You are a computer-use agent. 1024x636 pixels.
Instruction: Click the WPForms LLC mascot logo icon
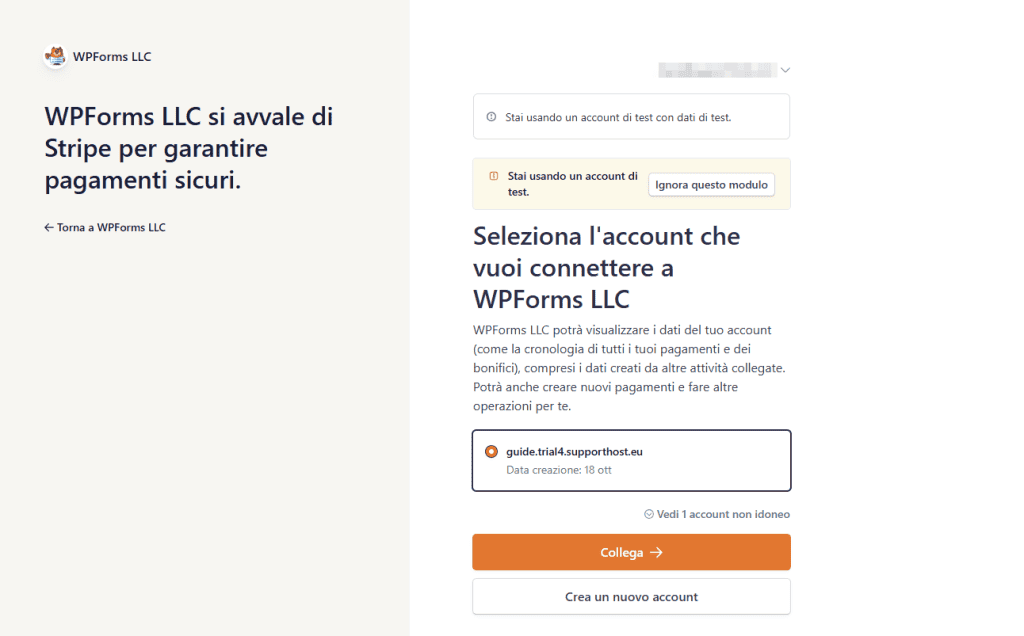click(x=54, y=56)
